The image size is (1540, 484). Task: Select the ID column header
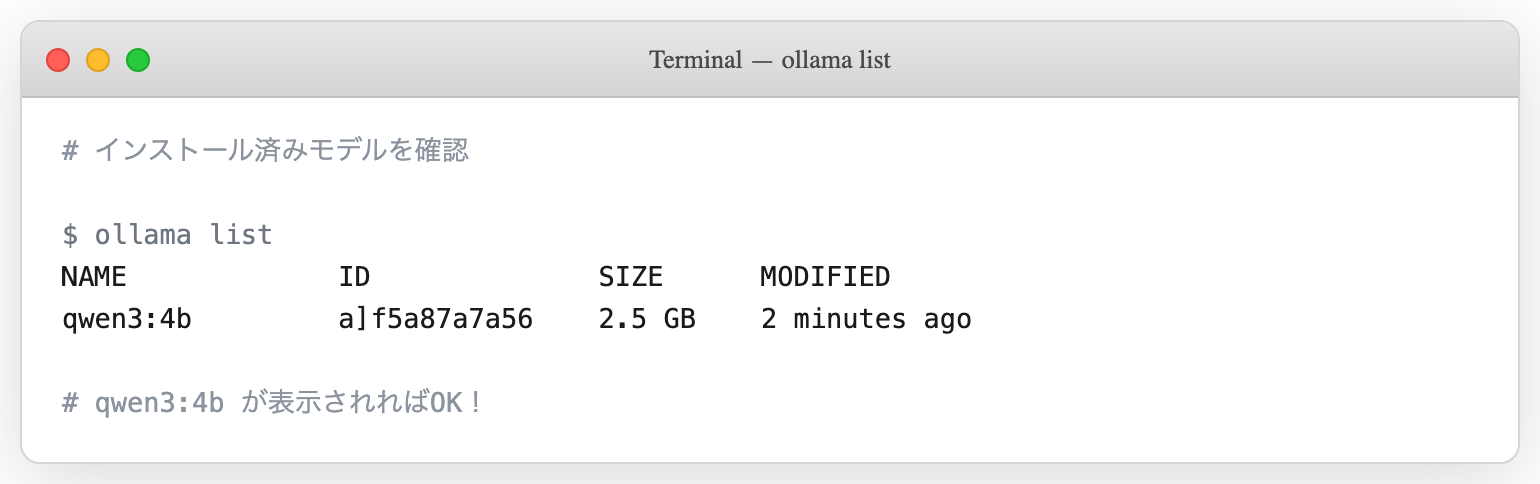(355, 277)
